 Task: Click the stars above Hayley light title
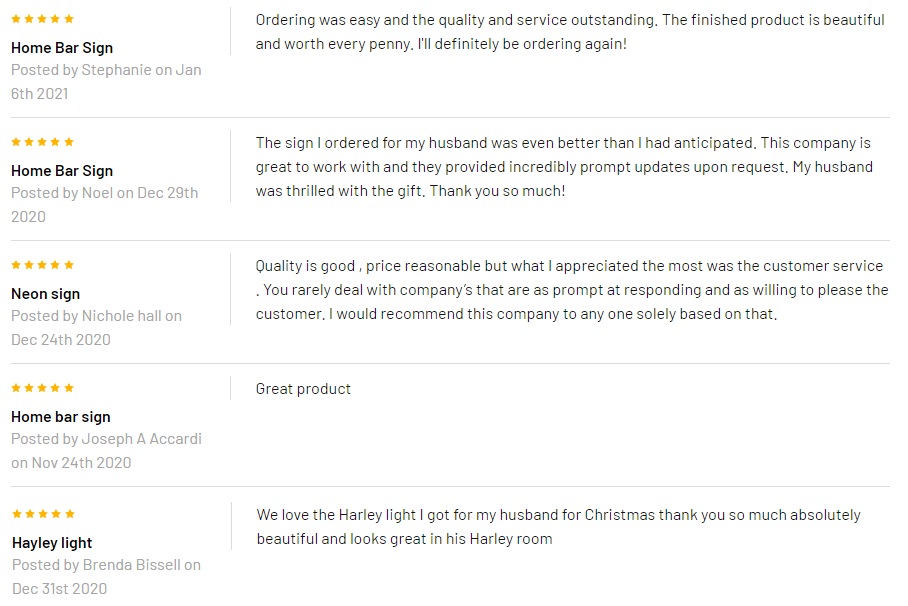(x=43, y=514)
